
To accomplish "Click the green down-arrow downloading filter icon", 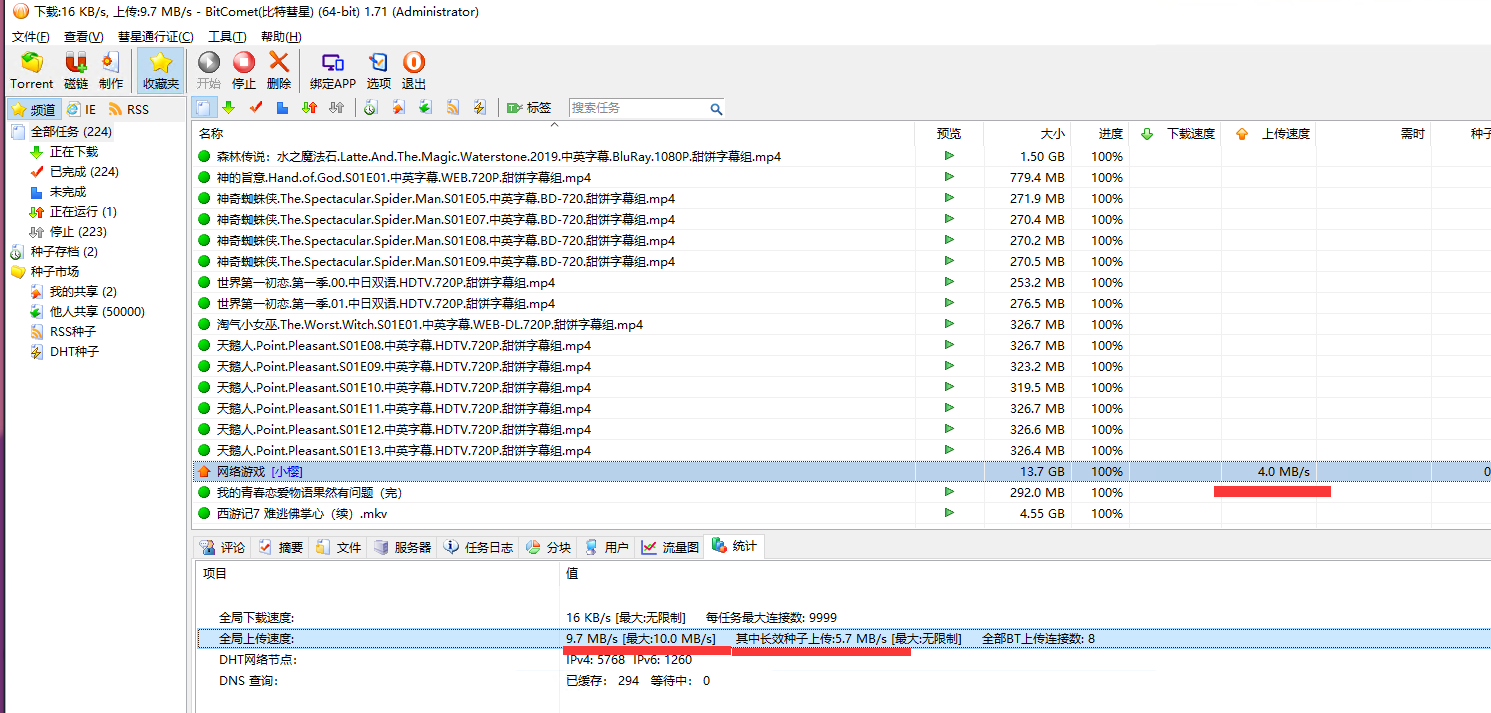I will (x=229, y=107).
